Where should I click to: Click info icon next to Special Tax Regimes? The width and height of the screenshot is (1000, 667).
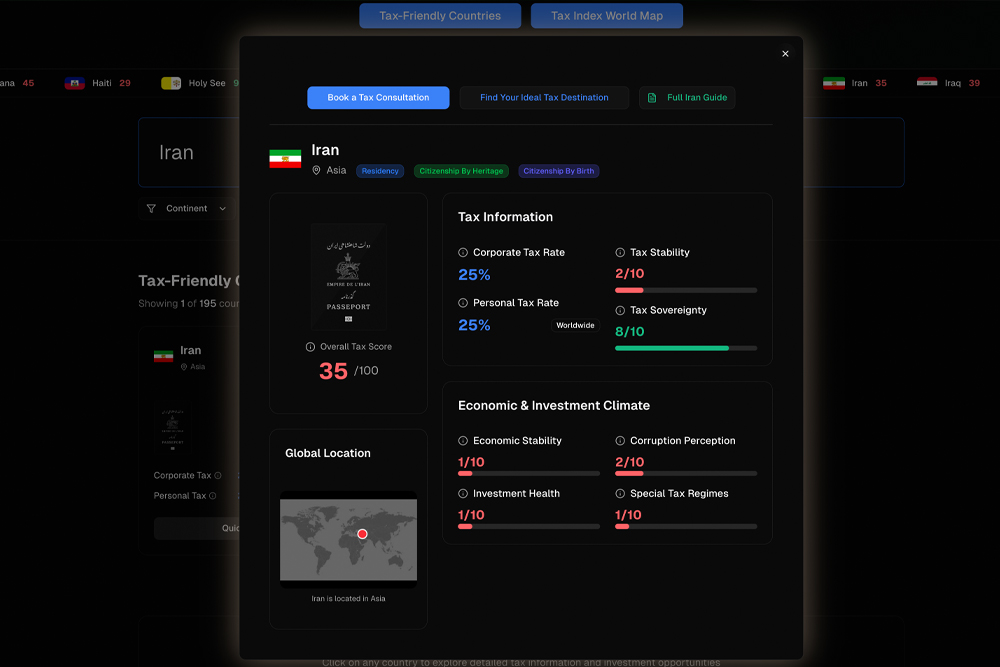tap(620, 494)
